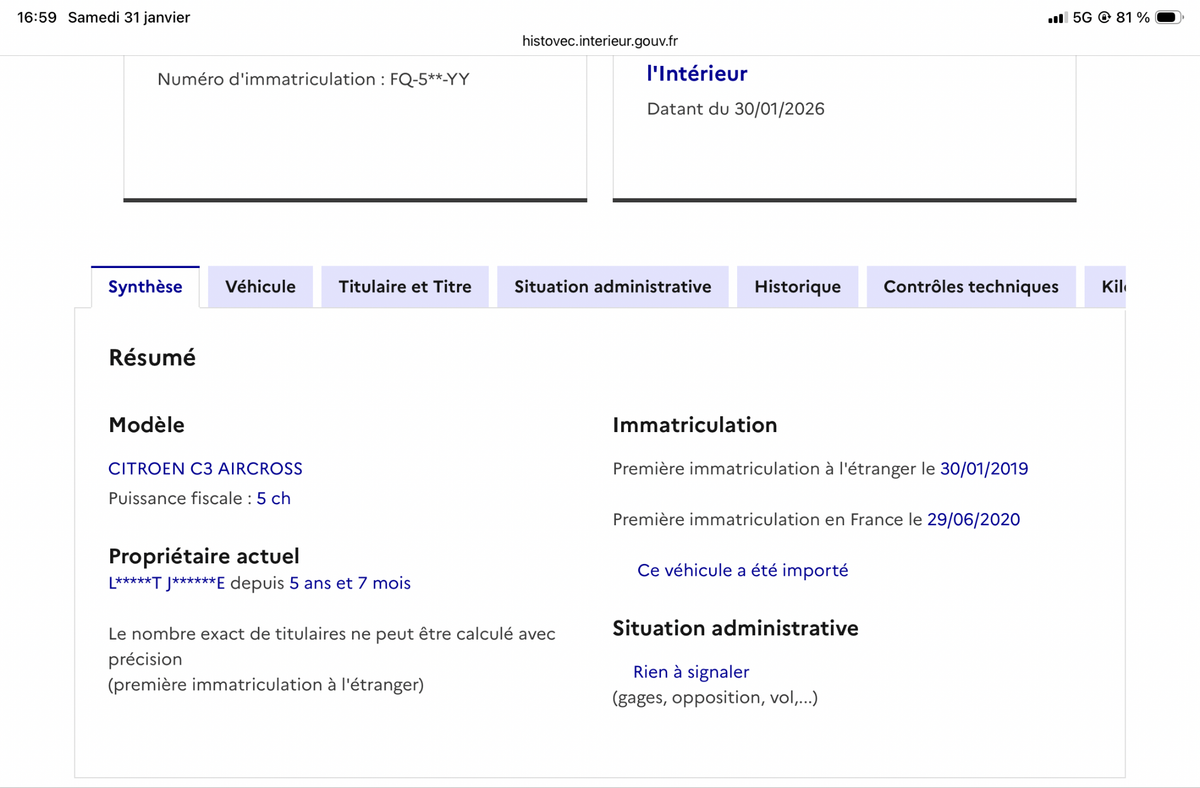Screen dimensions: 1200x788
Task: Open the Titulaire et Titre tab
Action: [x=404, y=286]
